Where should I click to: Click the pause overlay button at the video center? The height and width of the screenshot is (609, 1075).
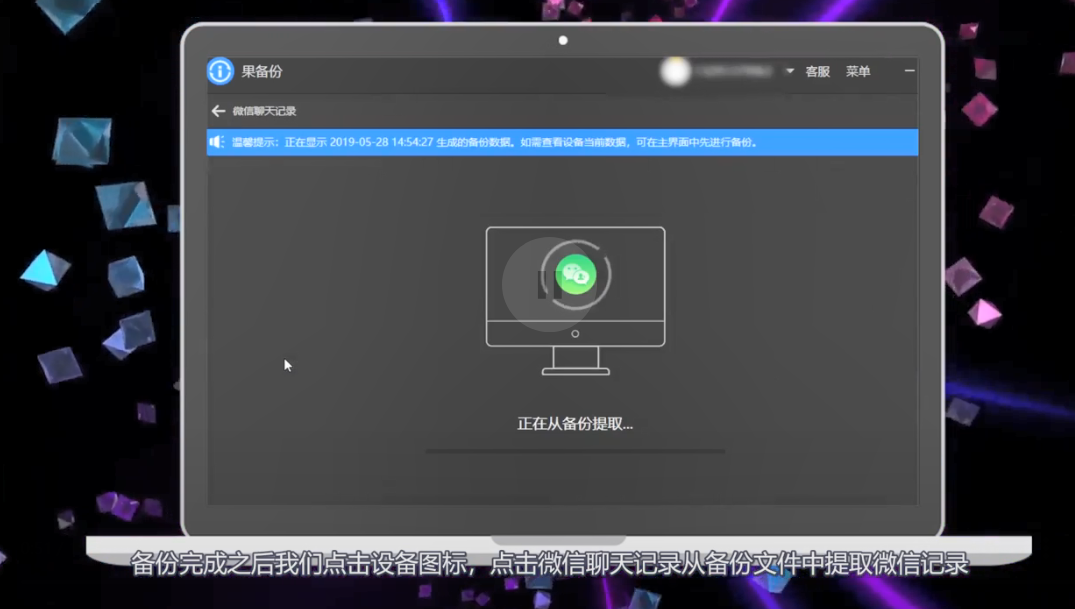pyautogui.click(x=547, y=284)
